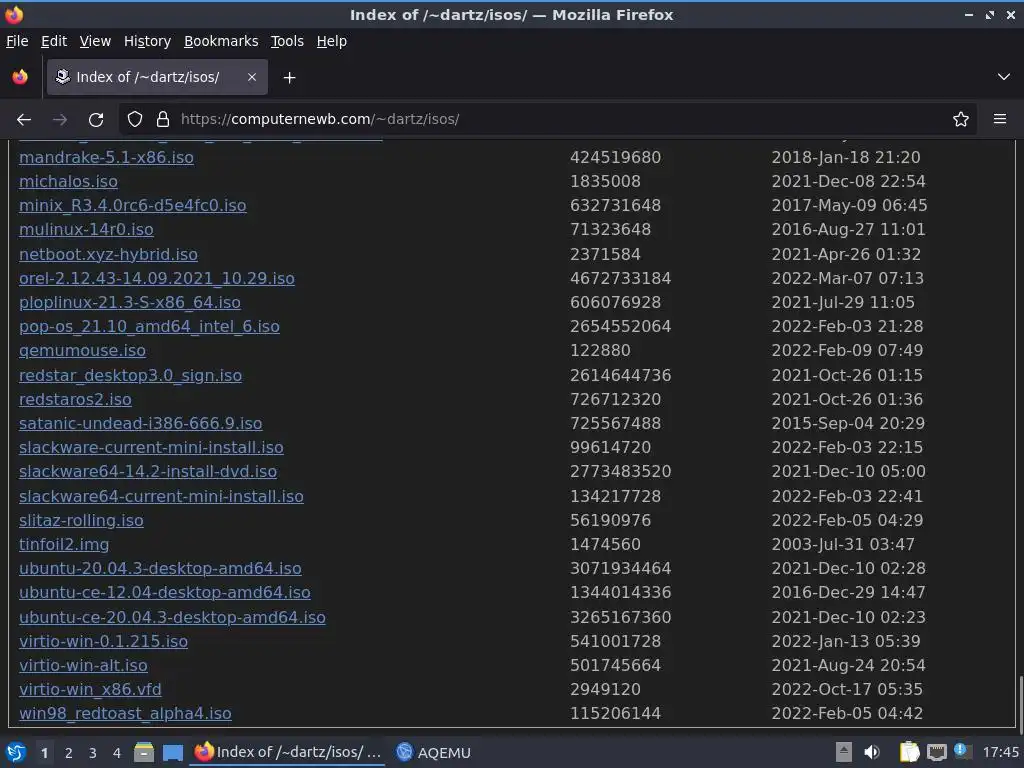The height and width of the screenshot is (768, 1024).
Task: Expand the list all tabs chevron
Action: pyautogui.click(x=1004, y=77)
